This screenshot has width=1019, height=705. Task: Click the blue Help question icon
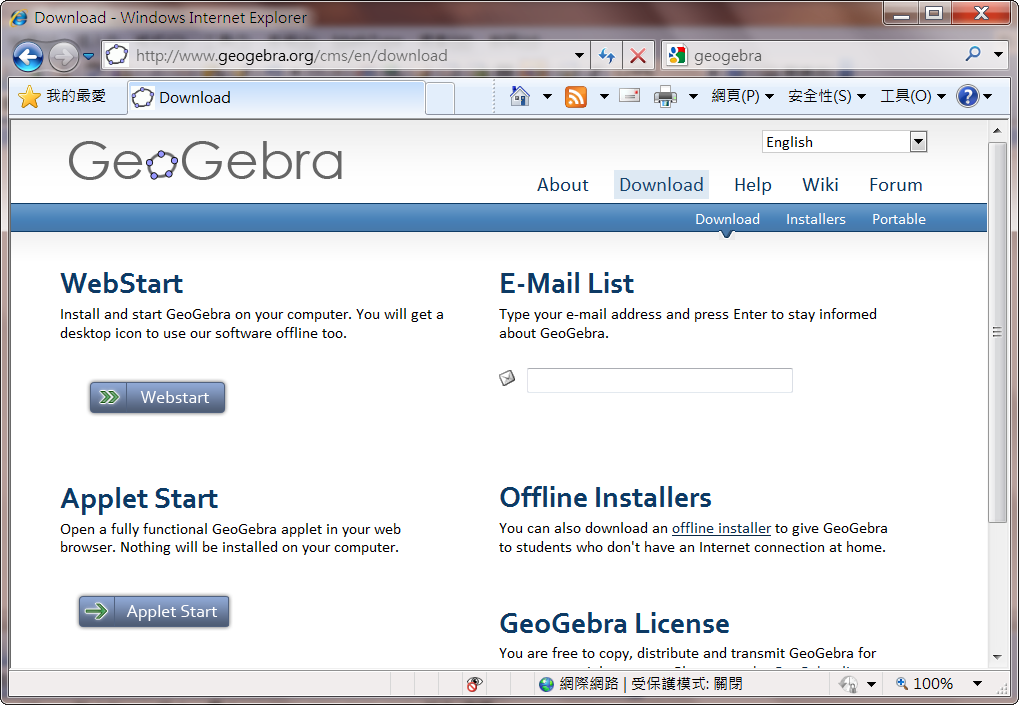tap(968, 97)
